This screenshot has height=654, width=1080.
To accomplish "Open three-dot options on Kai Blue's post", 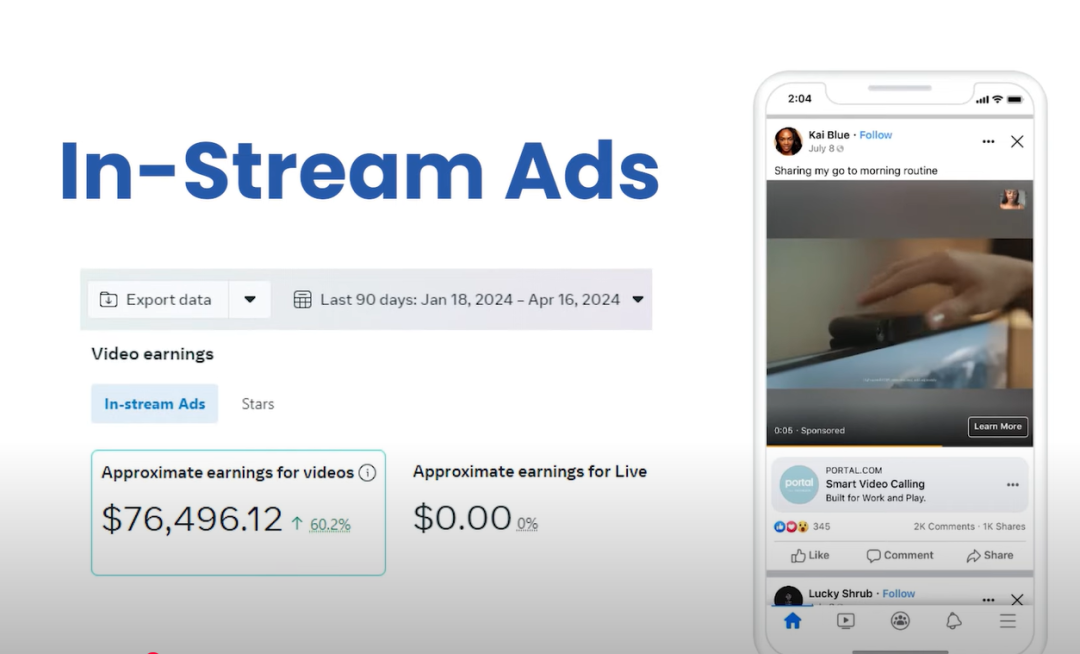I will click(x=988, y=142).
